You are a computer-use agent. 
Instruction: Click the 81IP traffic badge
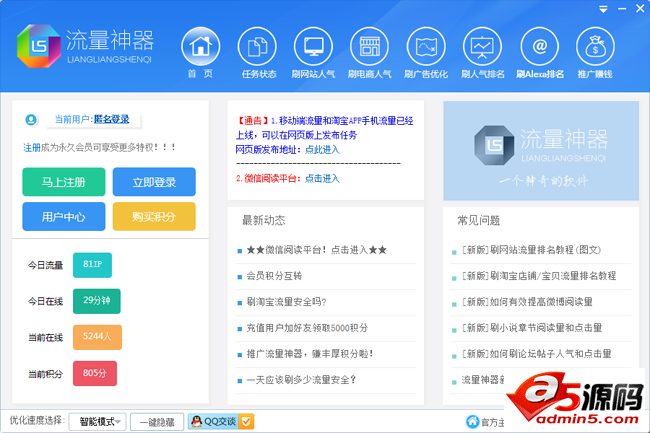pyautogui.click(x=92, y=265)
